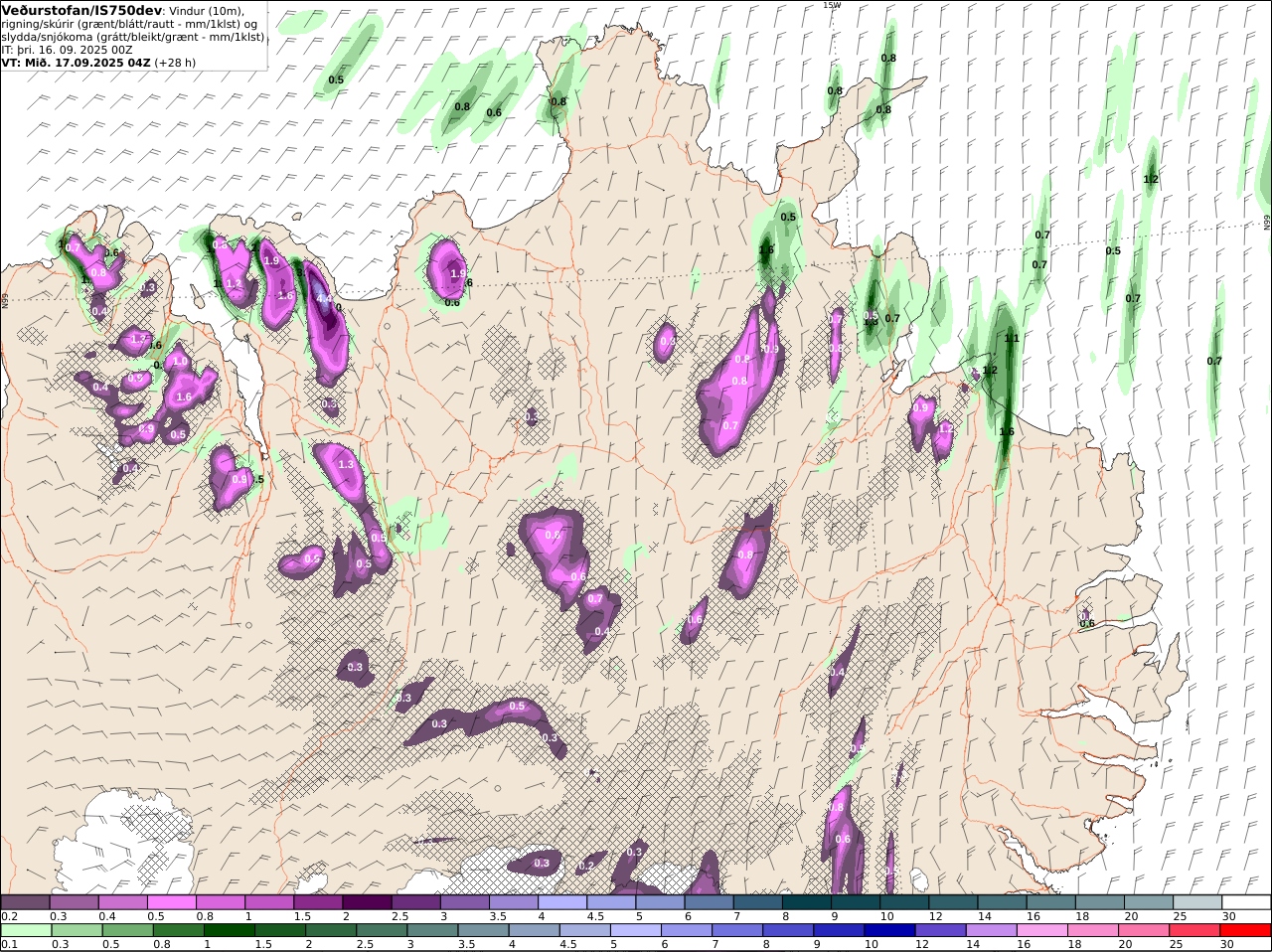Click the 'rigning/skúrir' description line

click(x=130, y=24)
